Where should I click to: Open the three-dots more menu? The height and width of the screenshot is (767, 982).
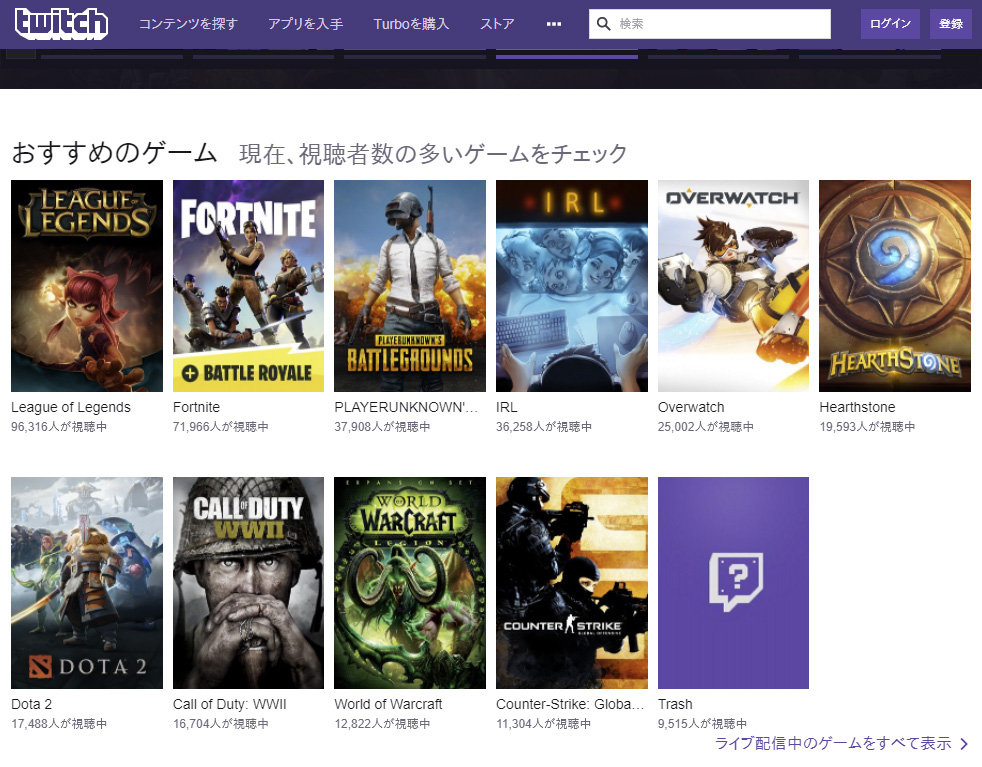point(554,24)
